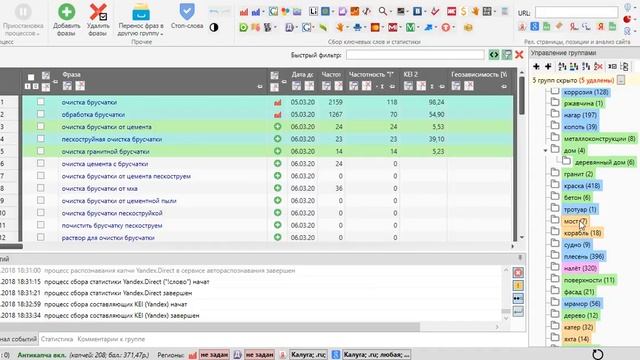Click the magnifier search icon in toolbar
The image size is (640, 360).
pyautogui.click(x=382, y=11)
